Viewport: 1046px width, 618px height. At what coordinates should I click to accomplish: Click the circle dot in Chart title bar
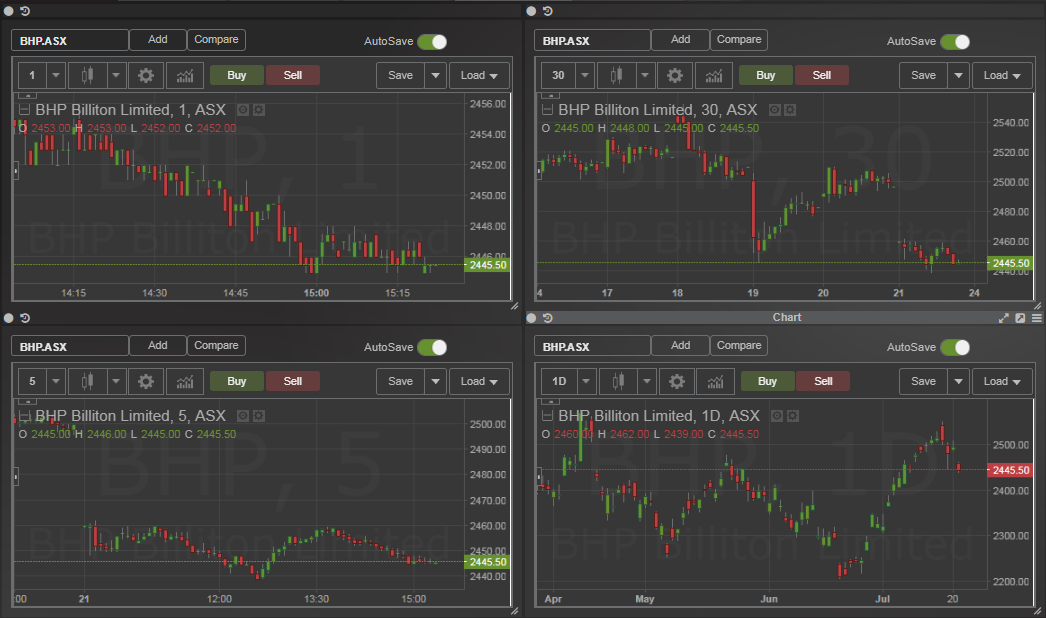[531, 318]
